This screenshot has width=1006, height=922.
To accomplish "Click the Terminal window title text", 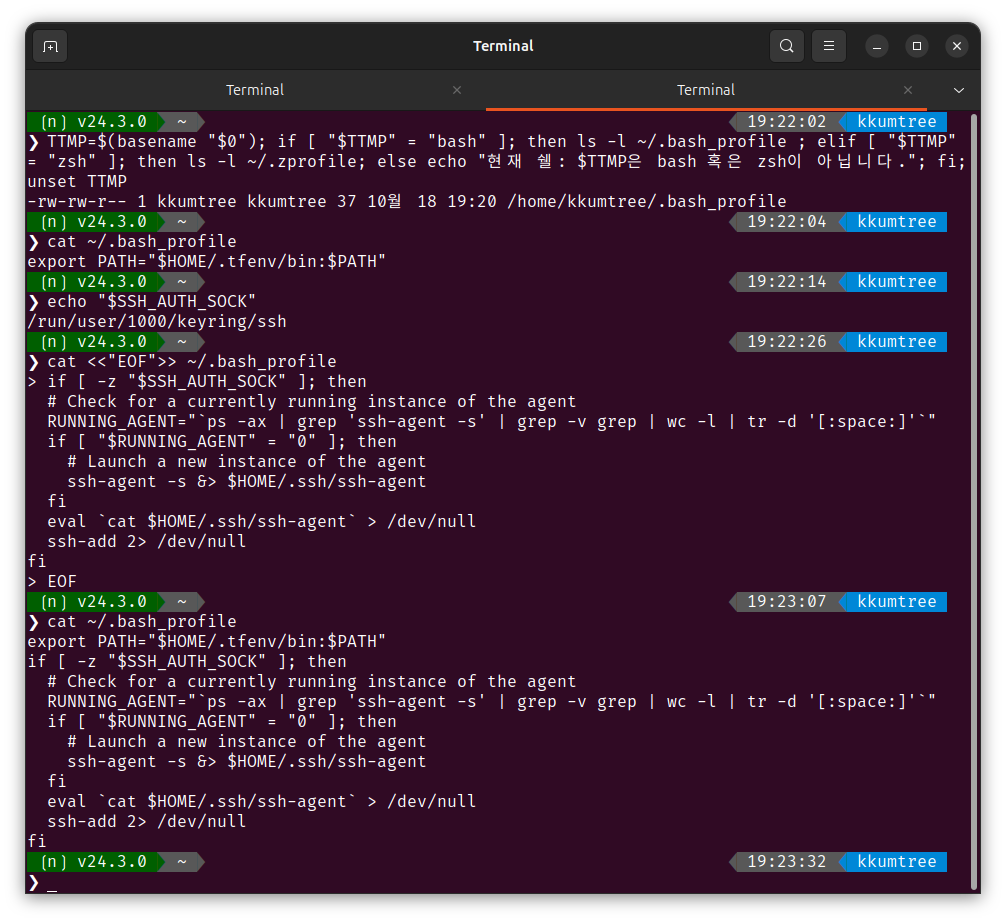I will (503, 46).
